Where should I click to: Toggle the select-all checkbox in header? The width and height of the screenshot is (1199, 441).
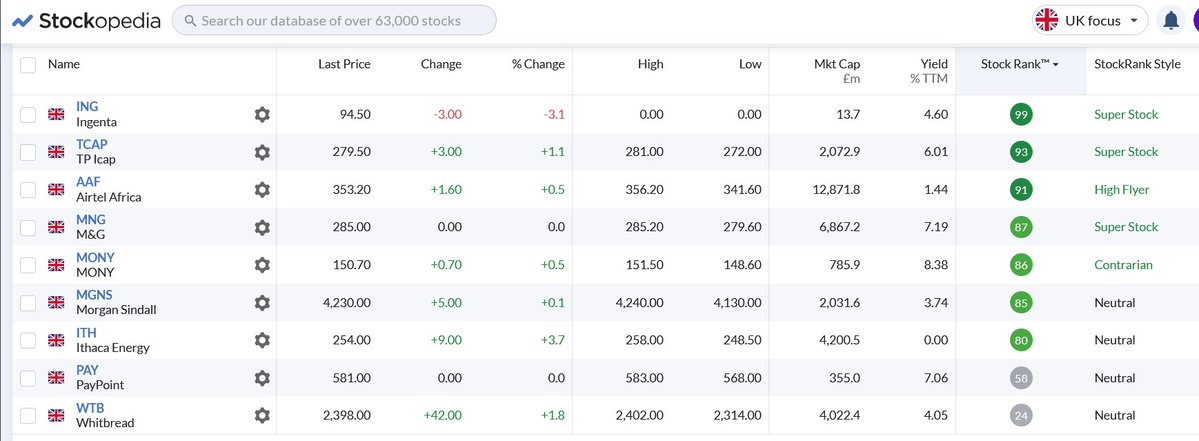28,65
